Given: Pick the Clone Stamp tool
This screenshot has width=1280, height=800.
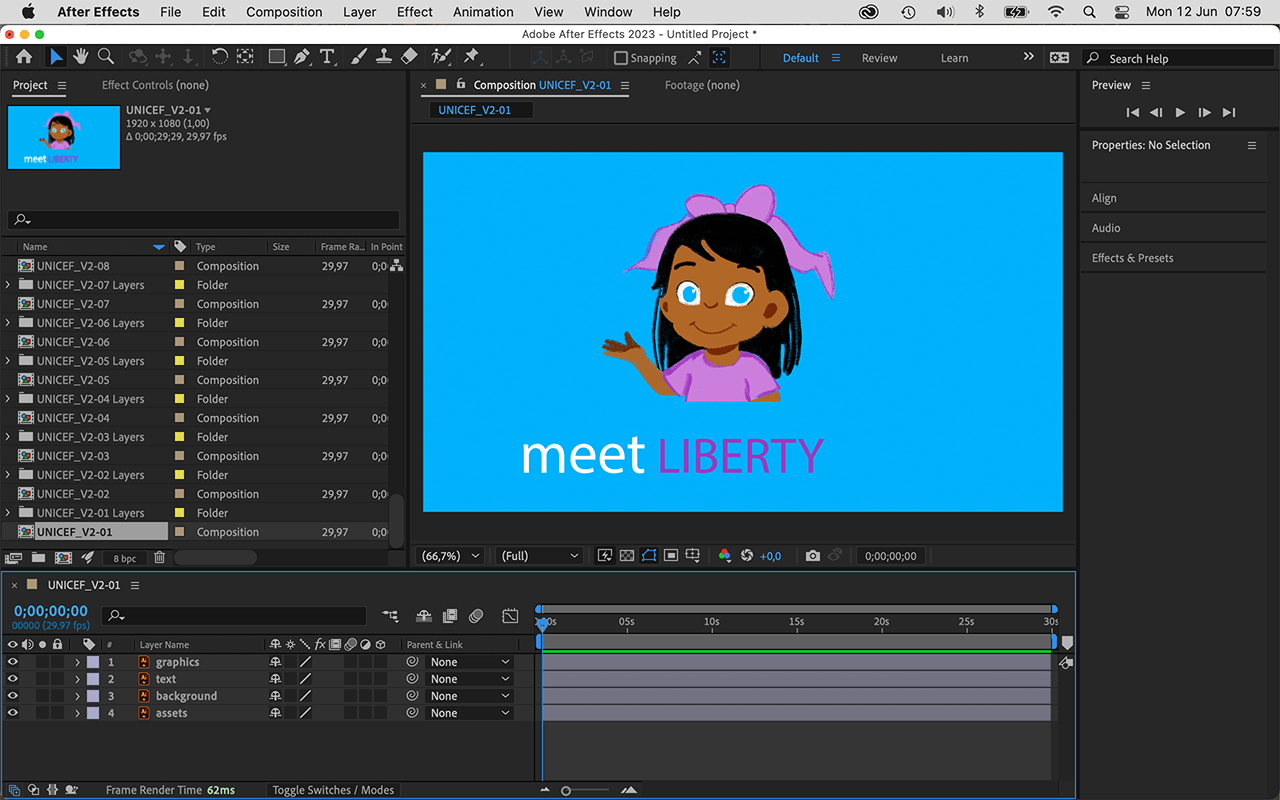Looking at the screenshot, I should coord(384,57).
